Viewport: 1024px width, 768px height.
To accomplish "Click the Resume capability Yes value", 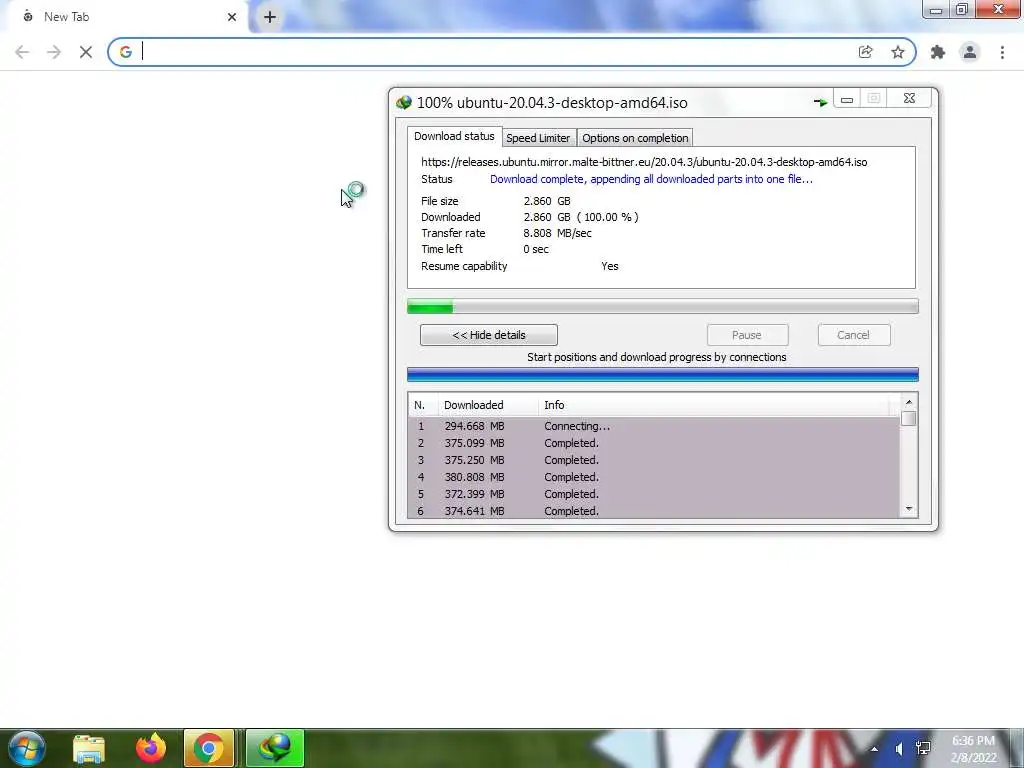I will point(609,266).
